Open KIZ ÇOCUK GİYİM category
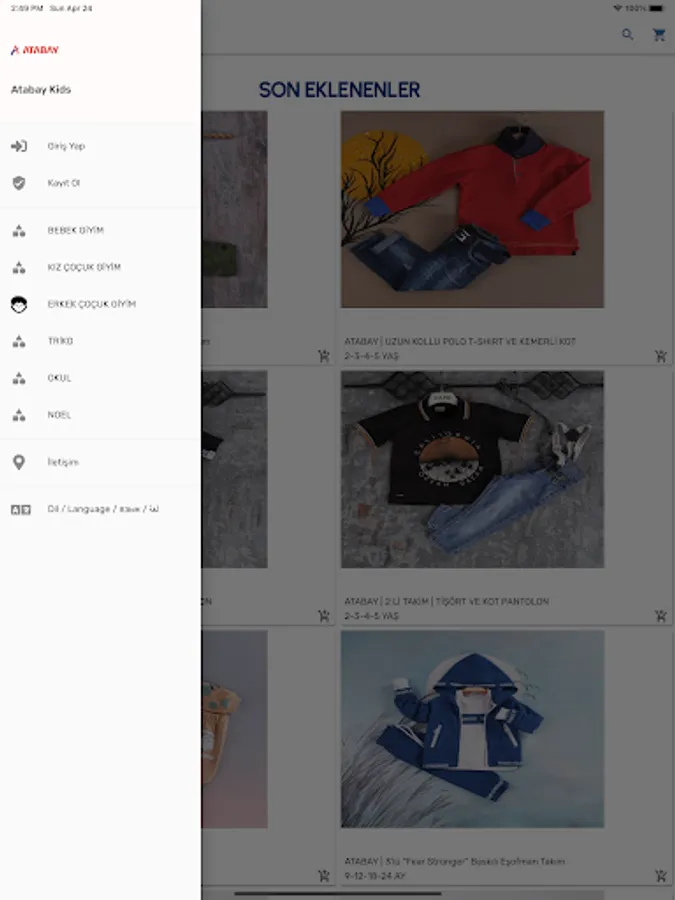 100,267
